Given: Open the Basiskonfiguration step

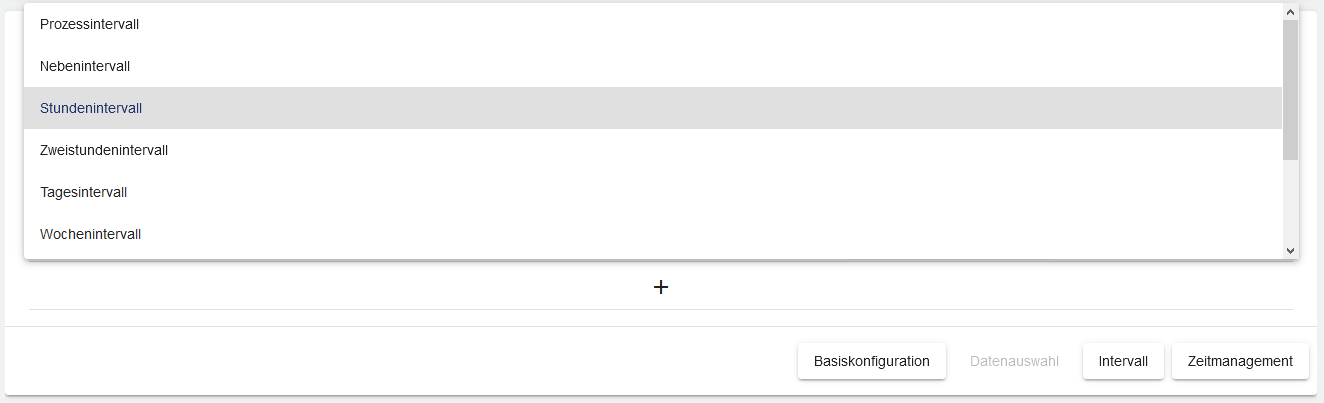Looking at the screenshot, I should pyautogui.click(x=871, y=361).
